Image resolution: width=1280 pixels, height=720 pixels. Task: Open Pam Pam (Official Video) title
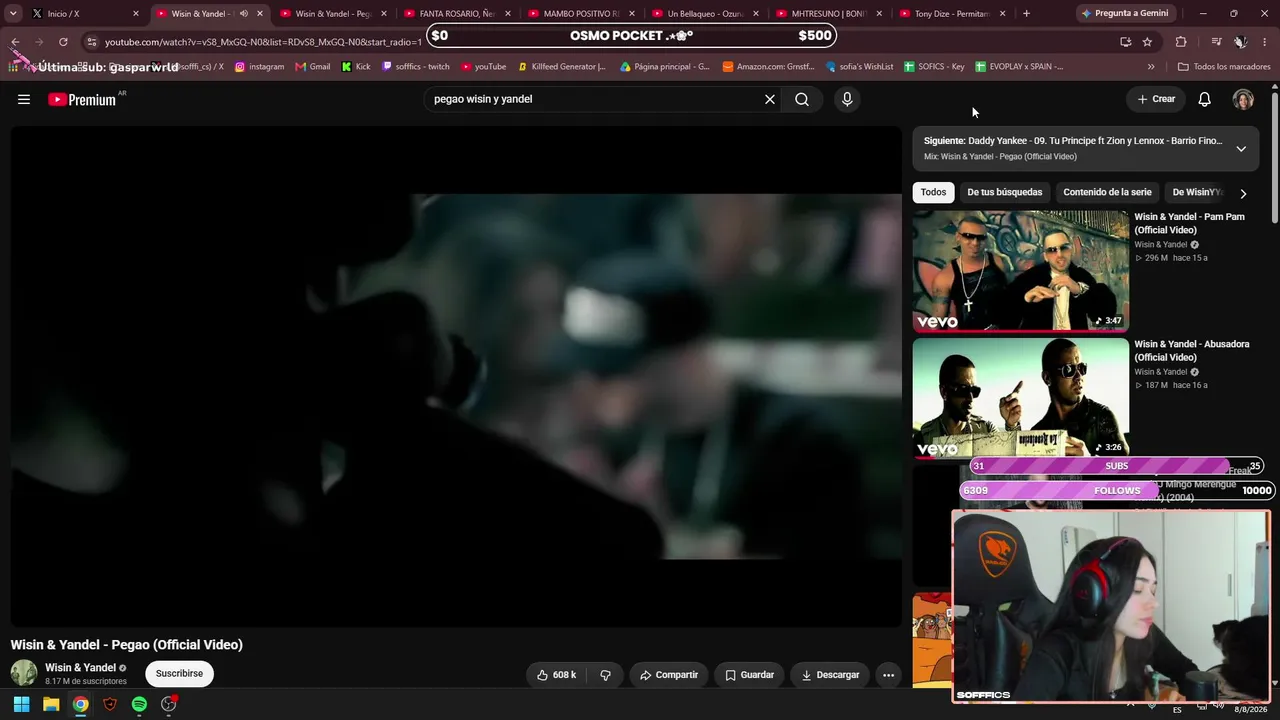[x=1189, y=223]
